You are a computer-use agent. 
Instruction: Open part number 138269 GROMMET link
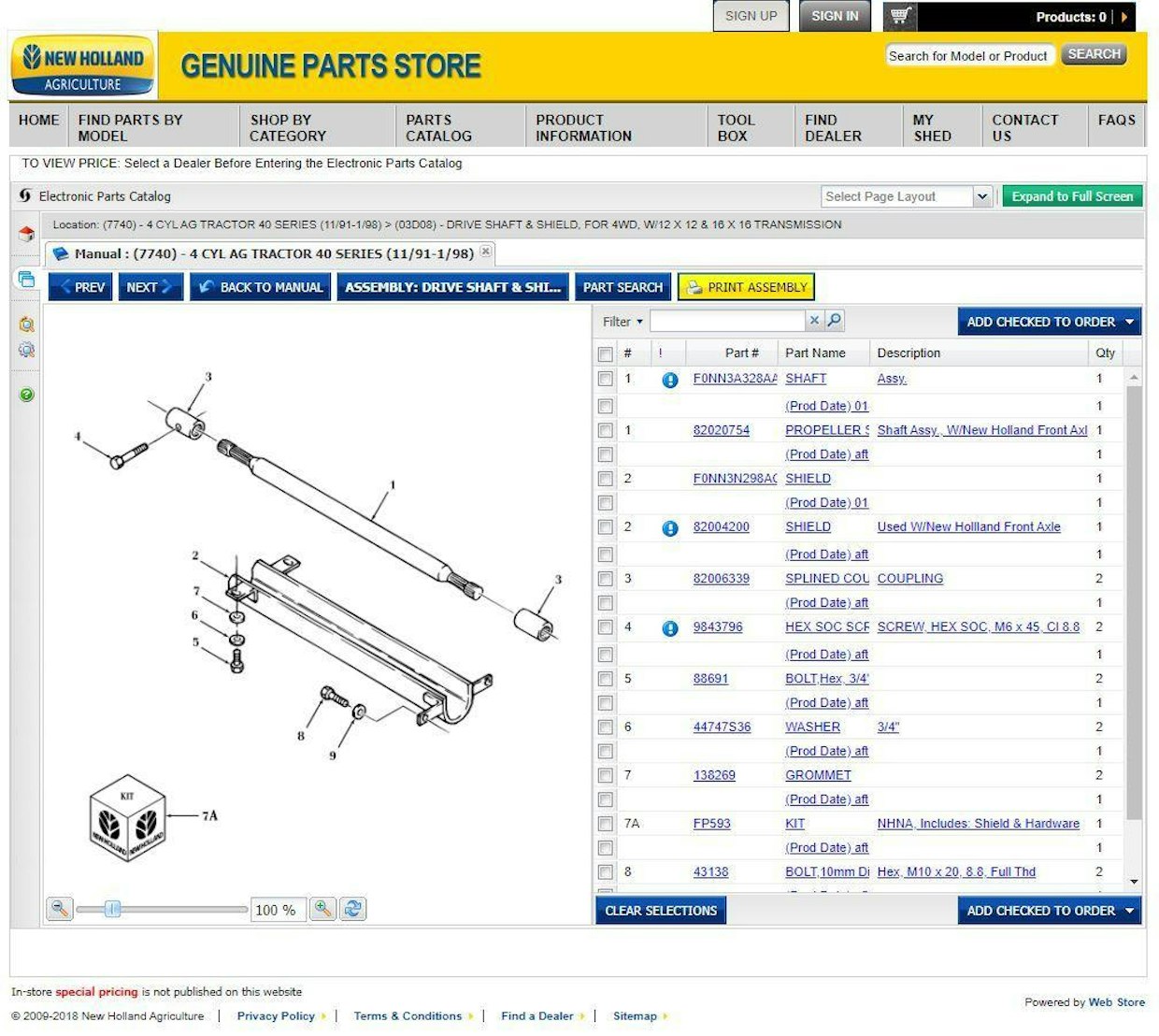tap(714, 775)
